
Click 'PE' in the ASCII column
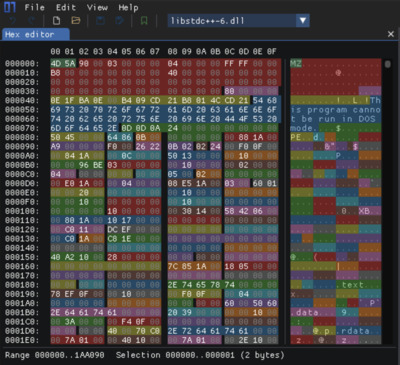[x=296, y=137]
